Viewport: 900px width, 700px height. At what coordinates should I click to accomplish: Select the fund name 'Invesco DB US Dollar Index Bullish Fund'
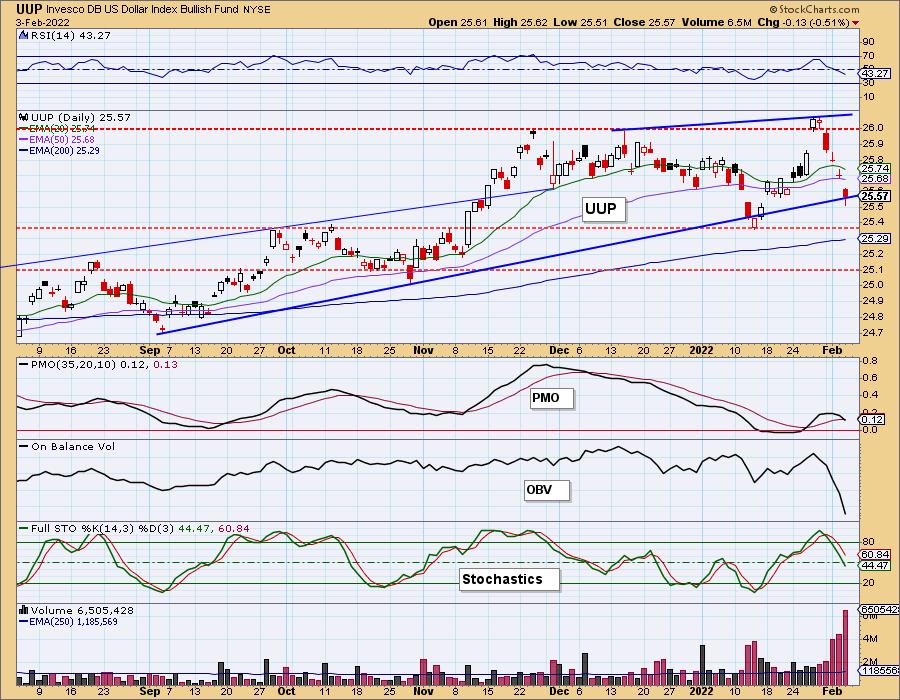pyautogui.click(x=141, y=10)
